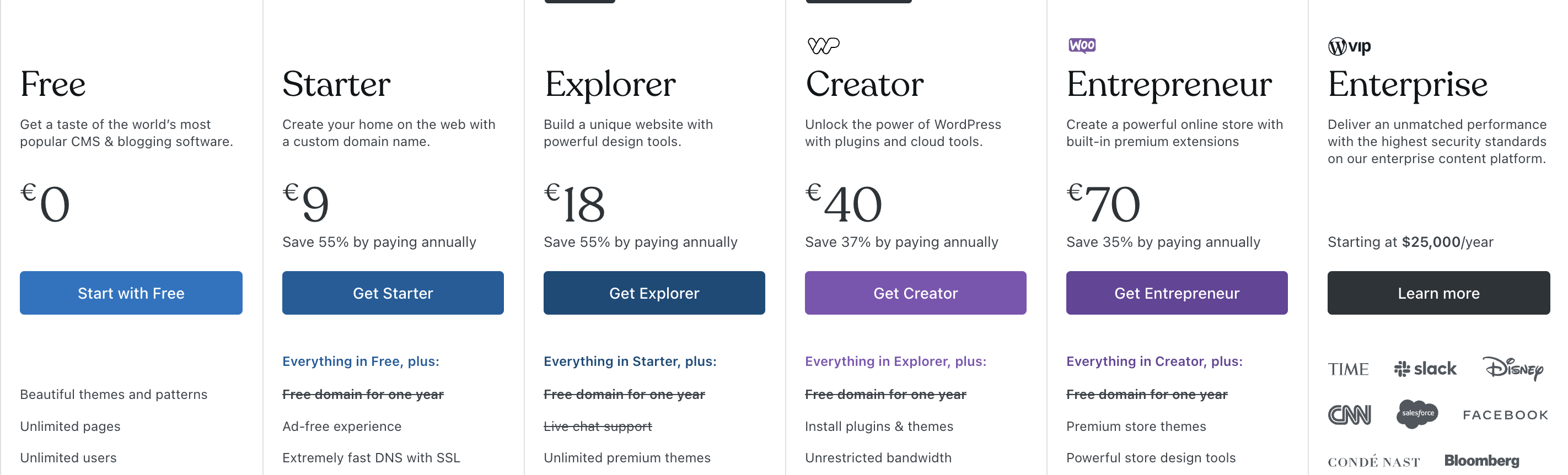Click the WordPress VIP logo icon
This screenshot has height=475, width=1568.
(1349, 46)
